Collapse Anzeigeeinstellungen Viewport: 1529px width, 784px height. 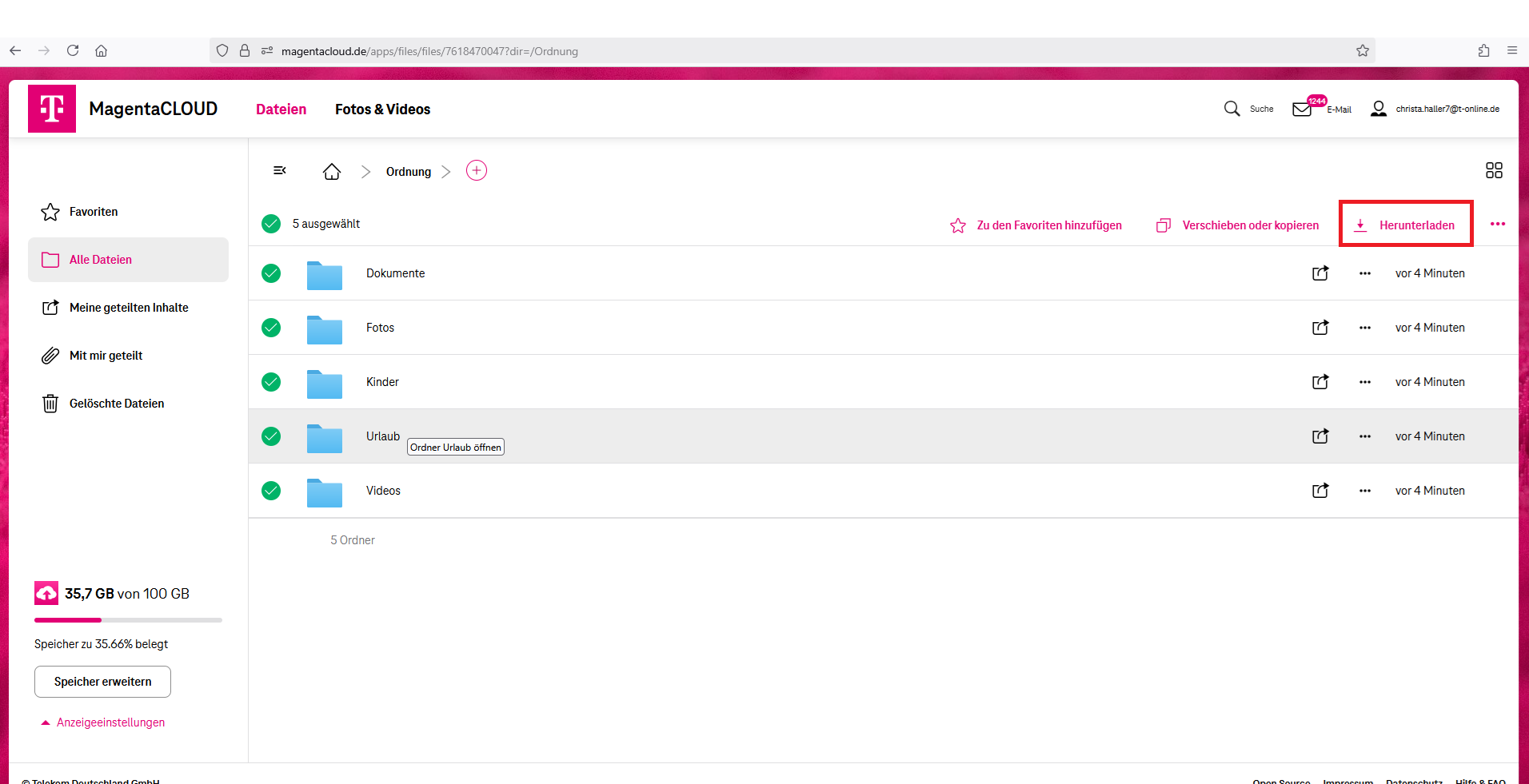pyautogui.click(x=102, y=722)
